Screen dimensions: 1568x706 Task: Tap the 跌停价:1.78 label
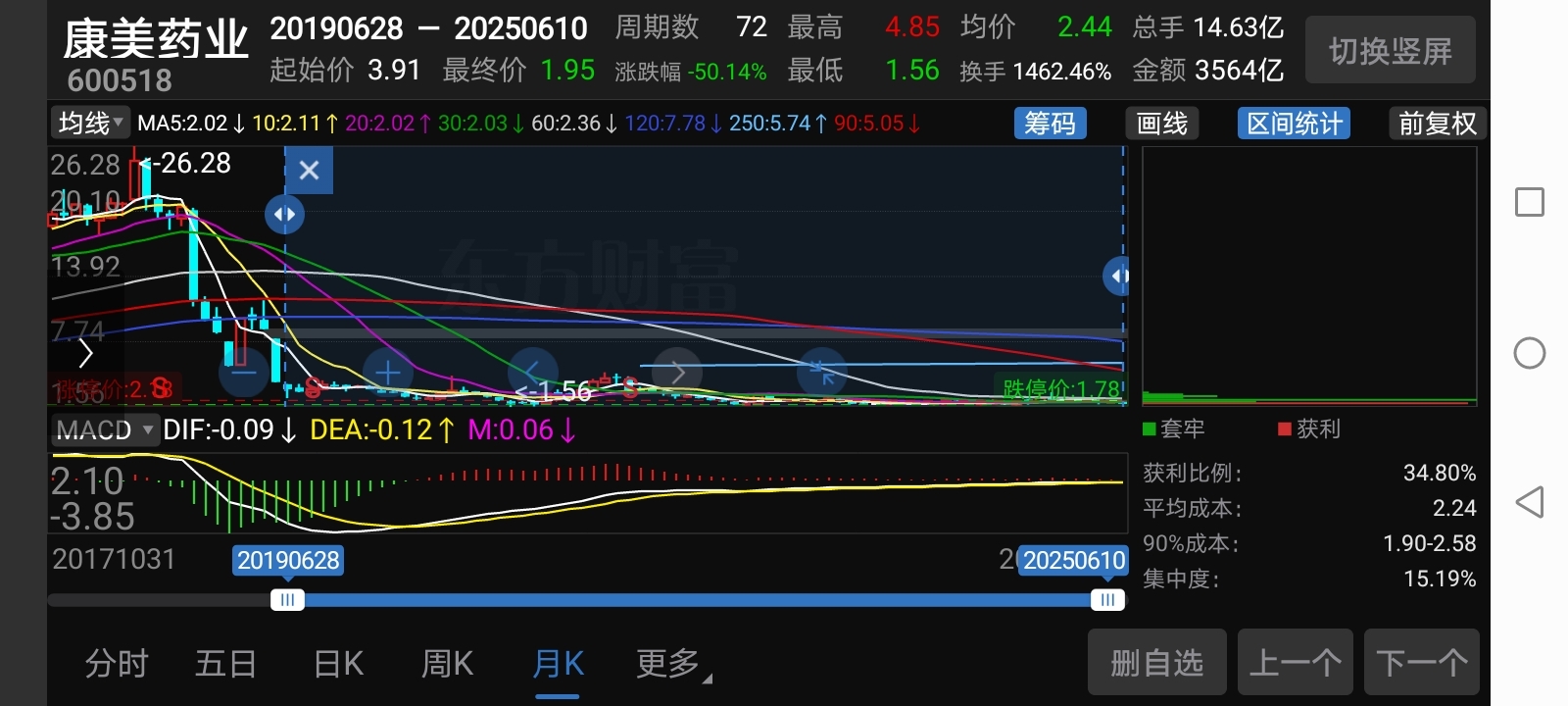[x=1062, y=389]
